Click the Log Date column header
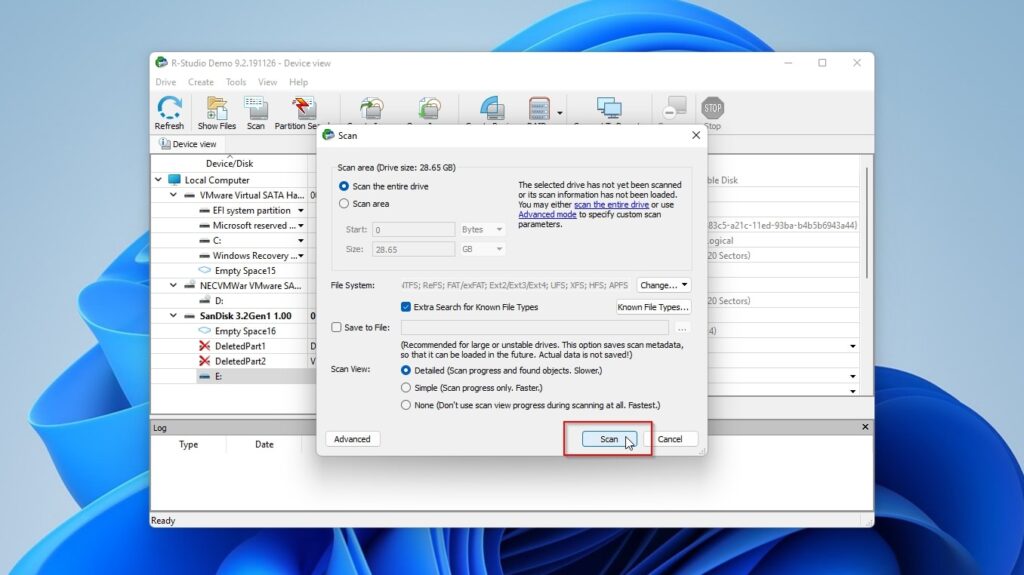Viewport: 1024px width, 575px height. (x=264, y=444)
